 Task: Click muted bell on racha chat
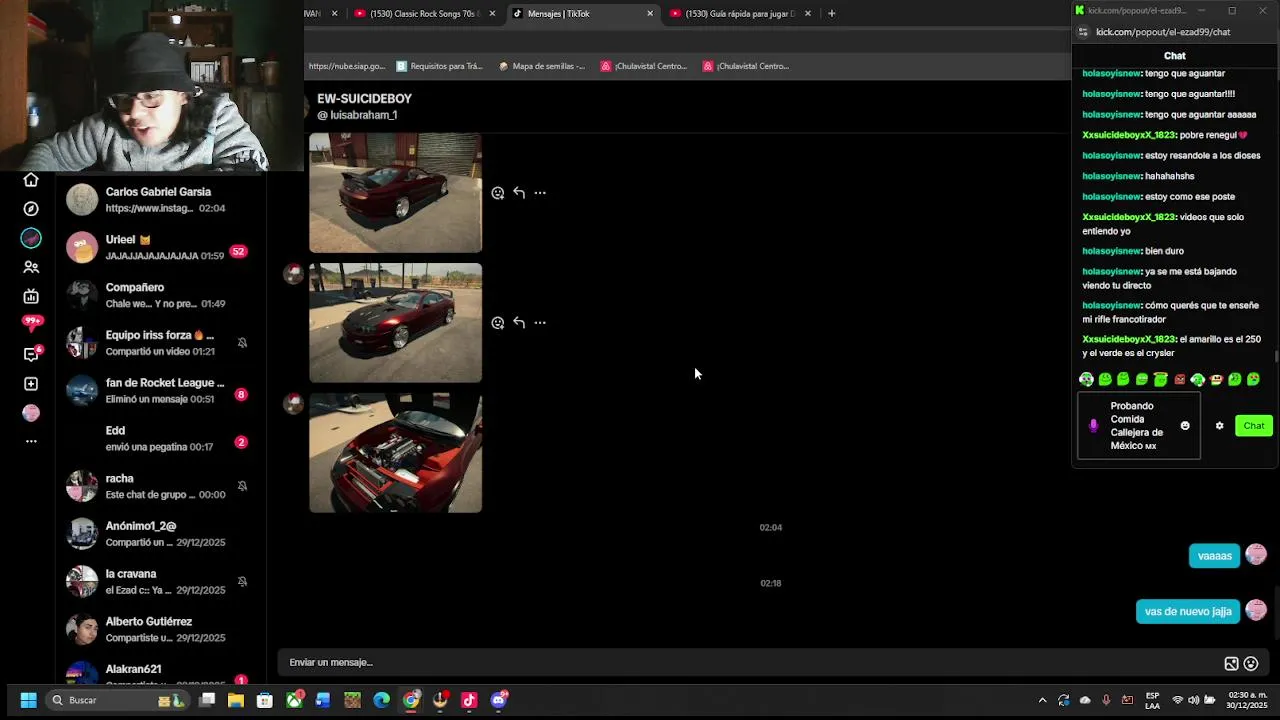click(x=242, y=486)
